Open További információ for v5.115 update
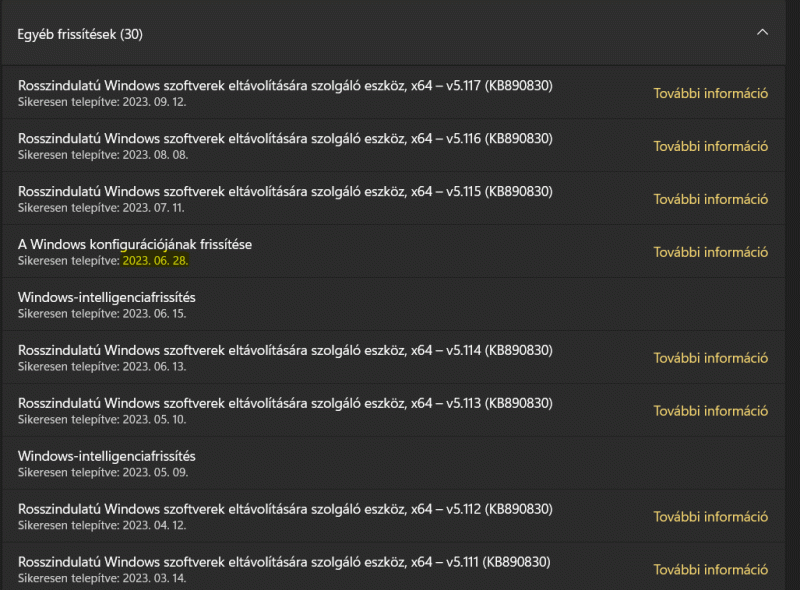This screenshot has width=800, height=590. click(x=711, y=199)
